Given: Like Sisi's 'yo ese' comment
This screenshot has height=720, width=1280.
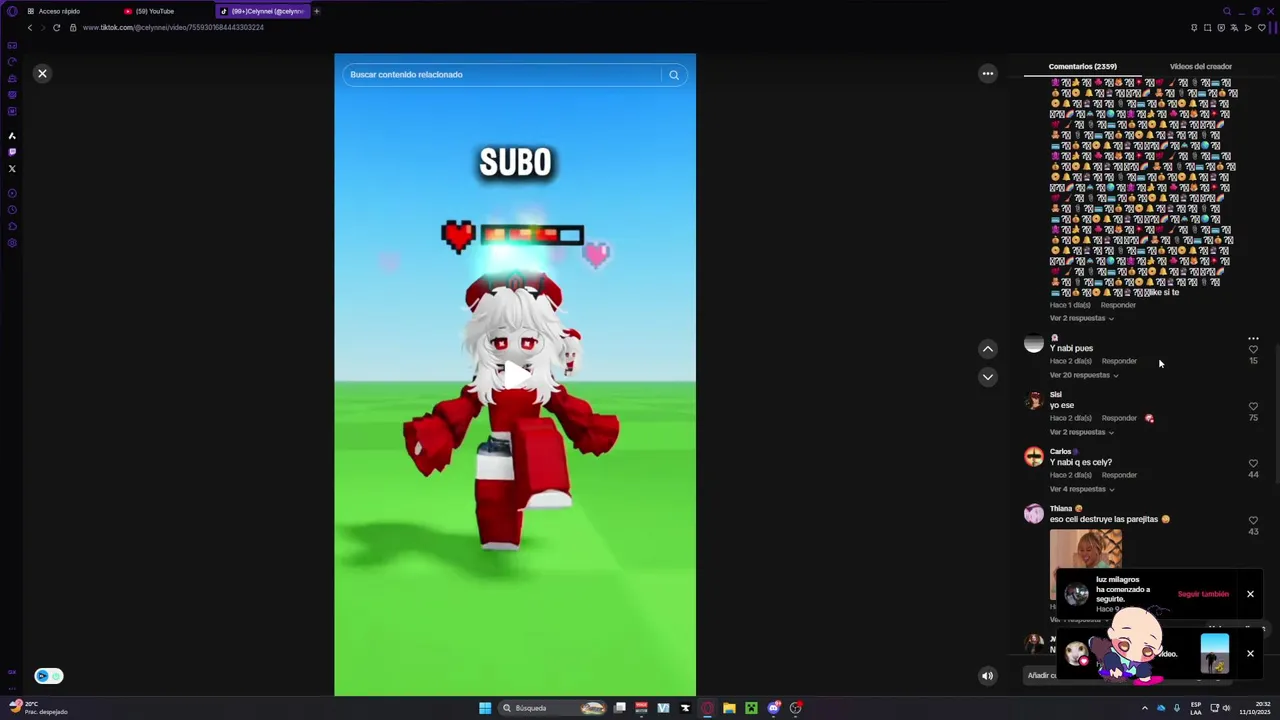Looking at the screenshot, I should tap(1253, 407).
